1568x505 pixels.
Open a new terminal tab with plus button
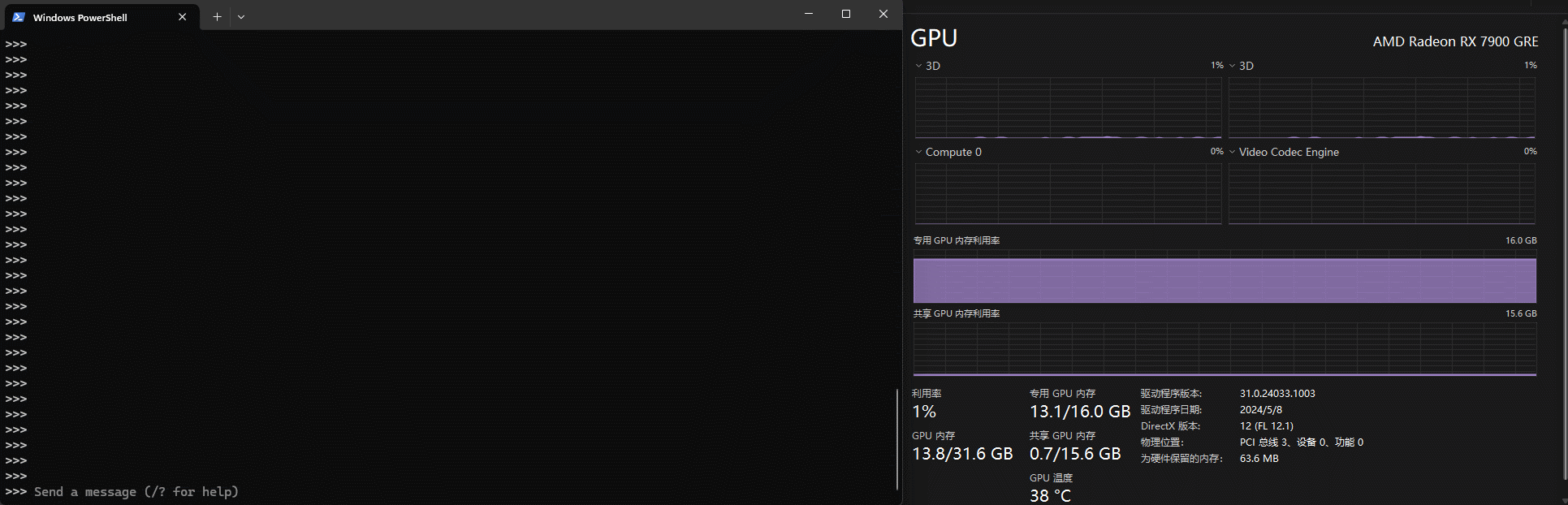point(217,17)
